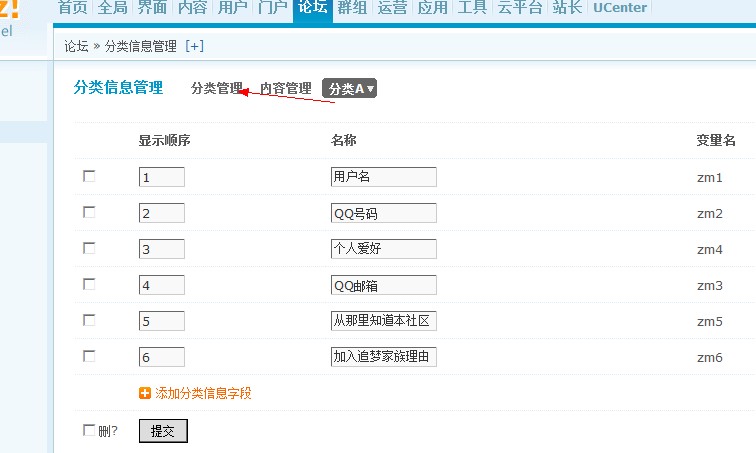The image size is (756, 453).
Task: Click the QQ邮箱 name input field
Action: [x=384, y=285]
